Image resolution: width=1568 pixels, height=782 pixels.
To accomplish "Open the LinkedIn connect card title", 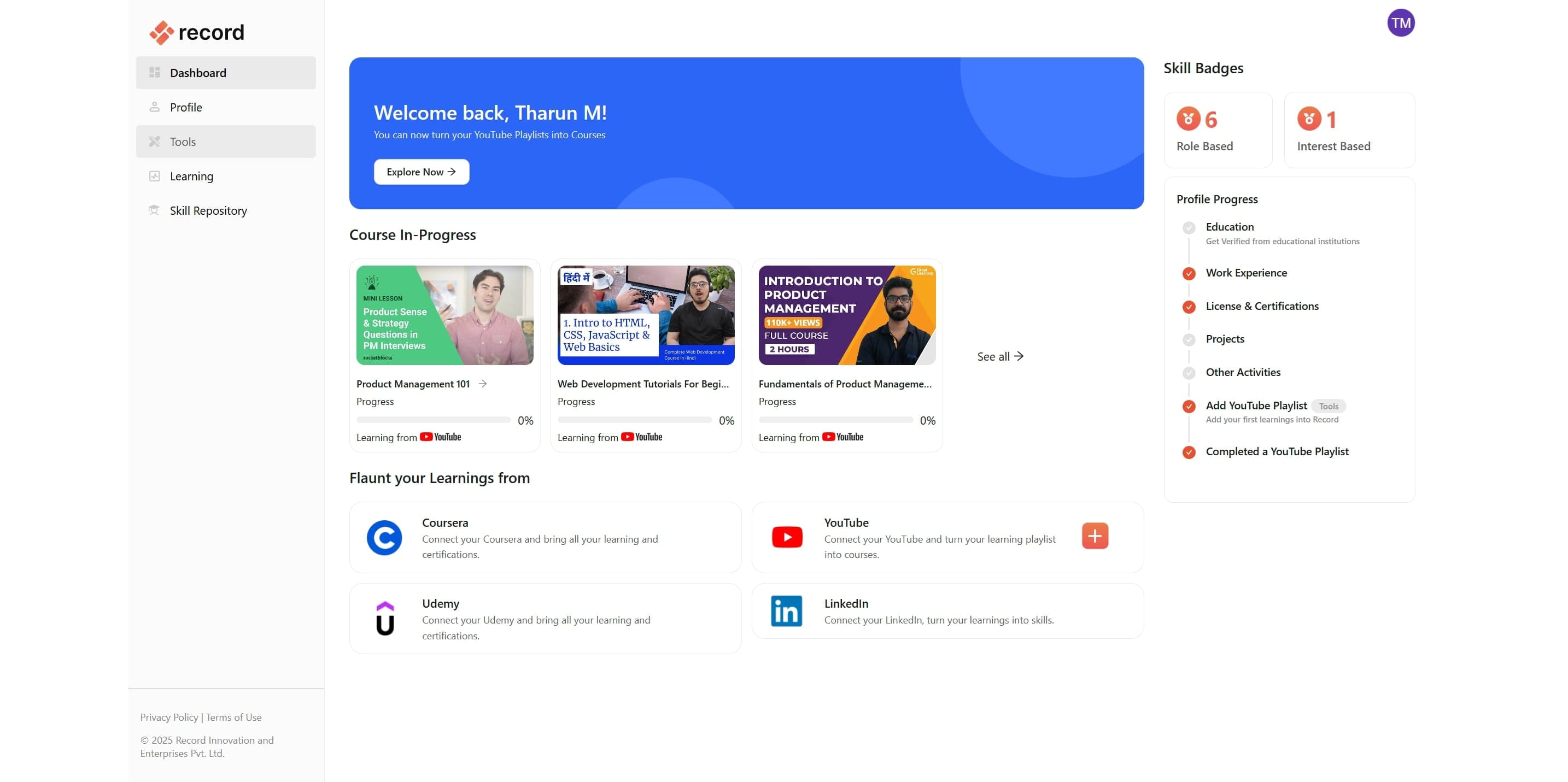I will [x=846, y=604].
